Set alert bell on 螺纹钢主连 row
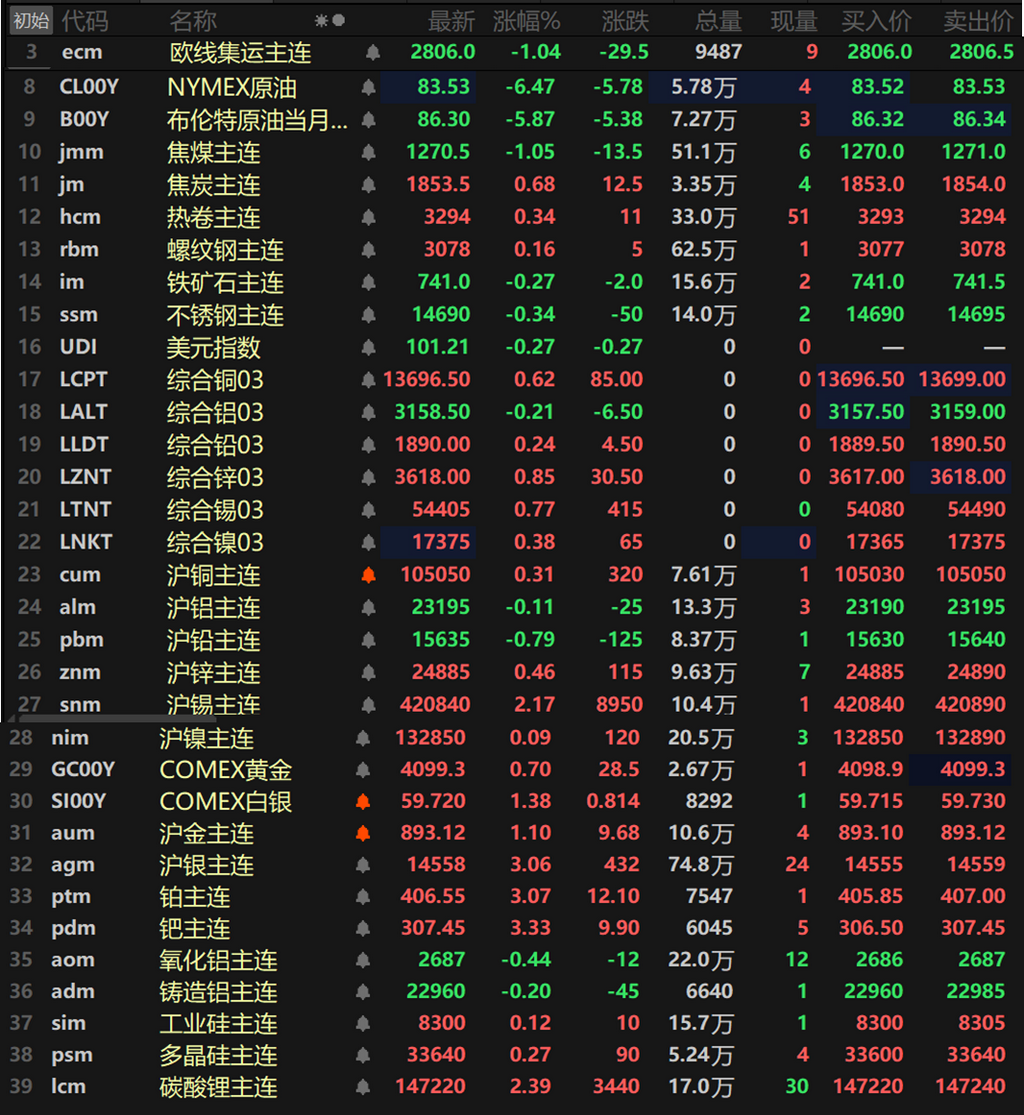This screenshot has height=1115, width=1024. pos(368,250)
